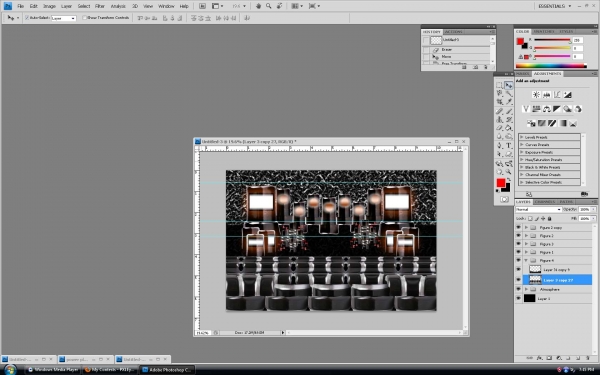Open the Image menu
Viewport: 600px width, 375px height.
49,6
